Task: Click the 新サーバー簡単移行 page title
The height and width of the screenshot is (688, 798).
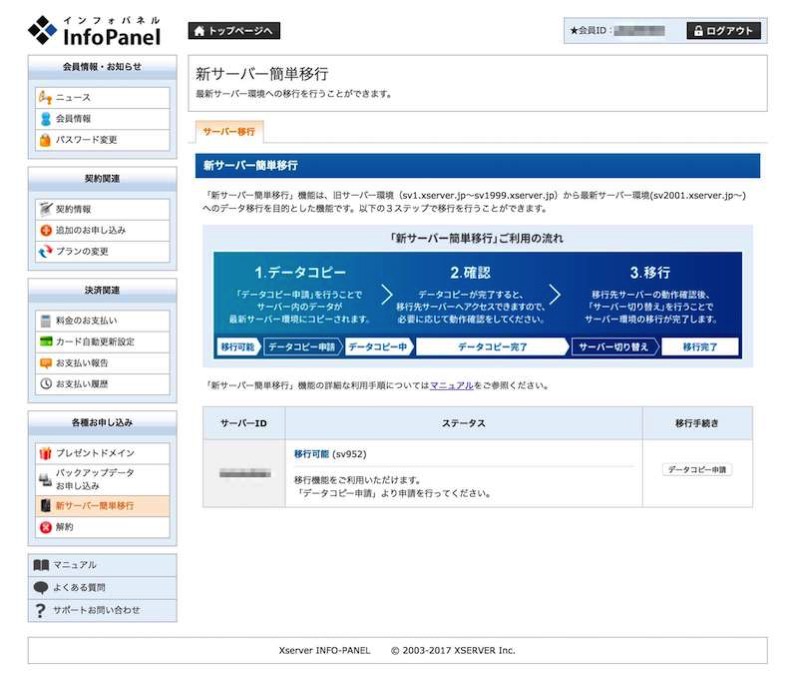Action: [262, 74]
